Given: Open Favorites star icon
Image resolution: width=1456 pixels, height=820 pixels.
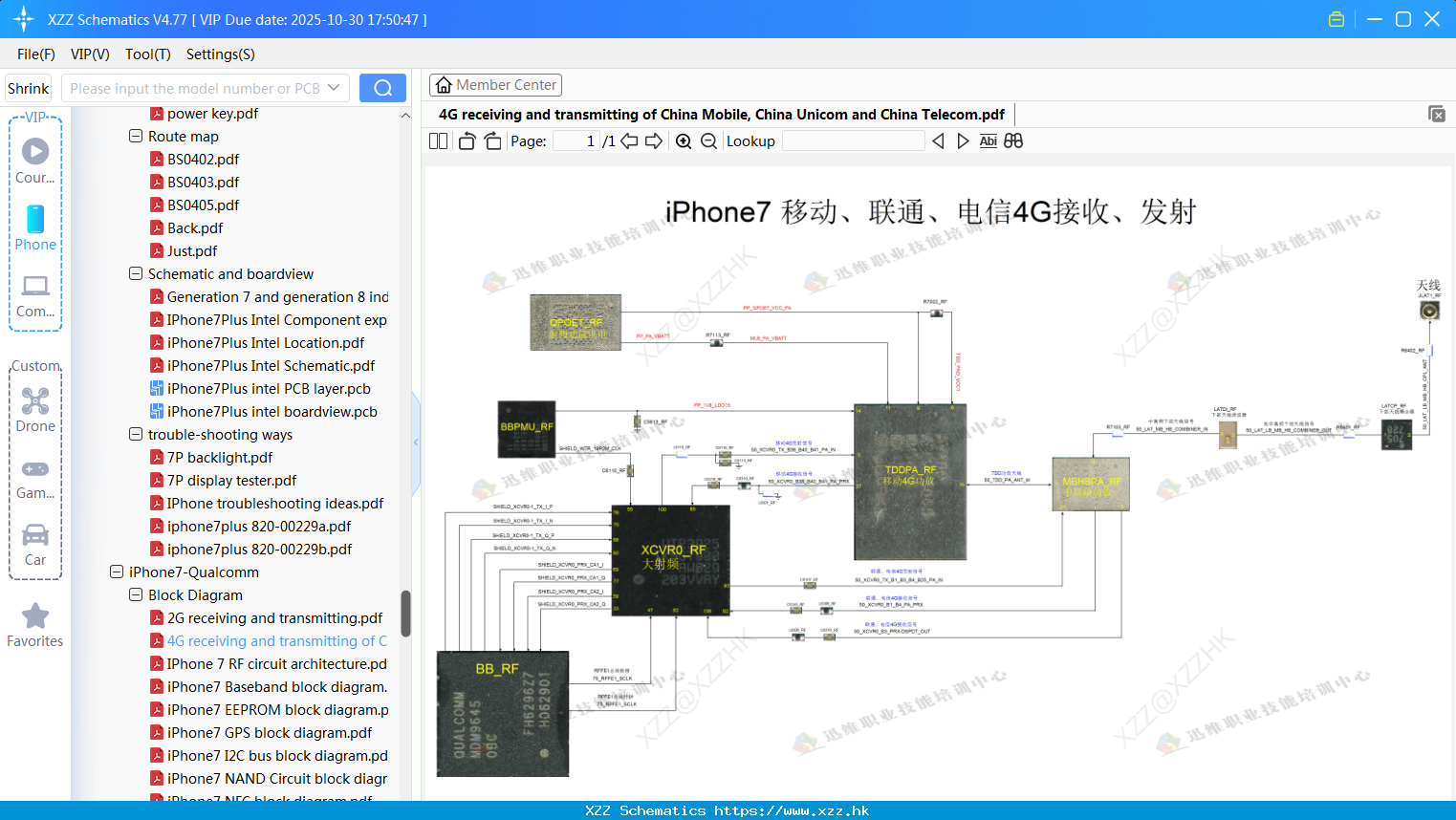Looking at the screenshot, I should 35,626.
